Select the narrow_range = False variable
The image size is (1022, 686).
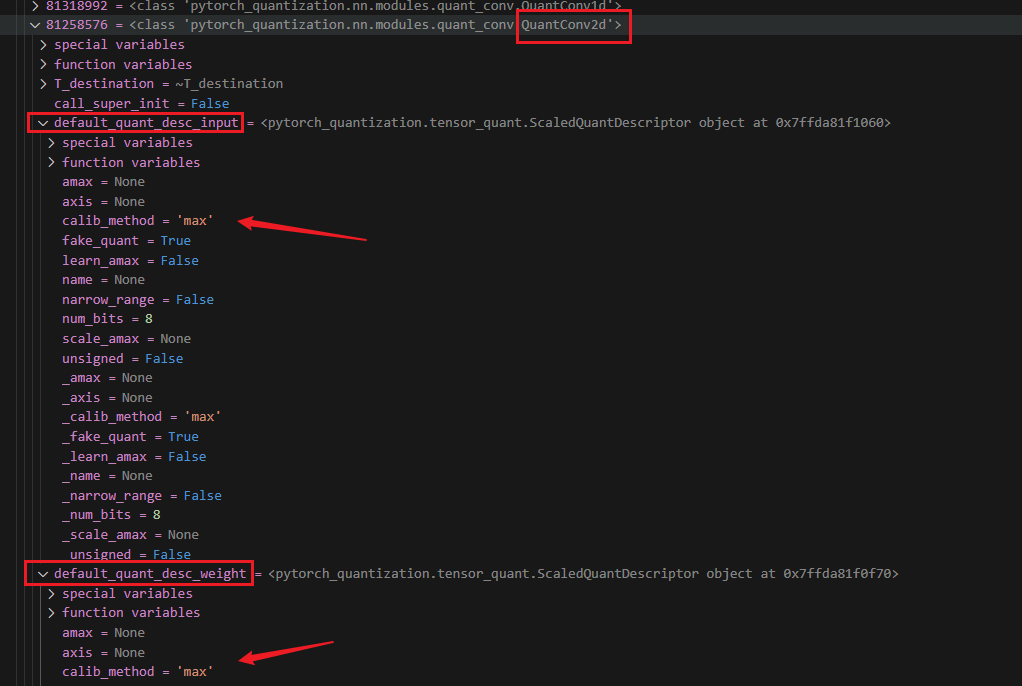click(137, 300)
